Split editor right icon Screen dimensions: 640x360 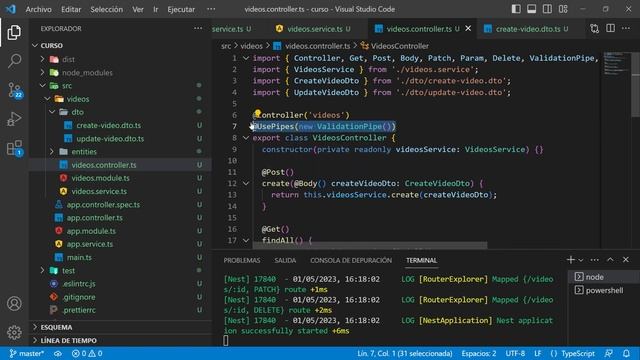click(x=611, y=28)
